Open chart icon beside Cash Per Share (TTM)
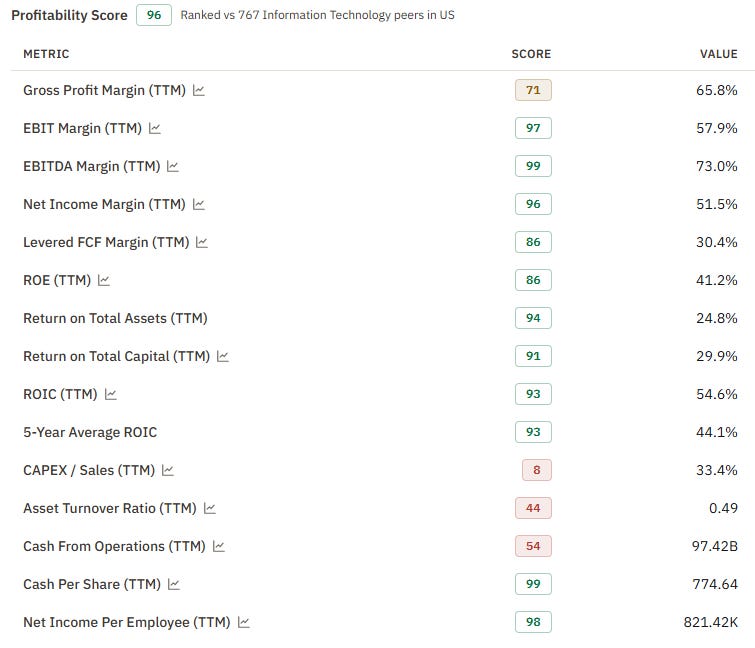This screenshot has width=755, height=648. click(x=174, y=584)
